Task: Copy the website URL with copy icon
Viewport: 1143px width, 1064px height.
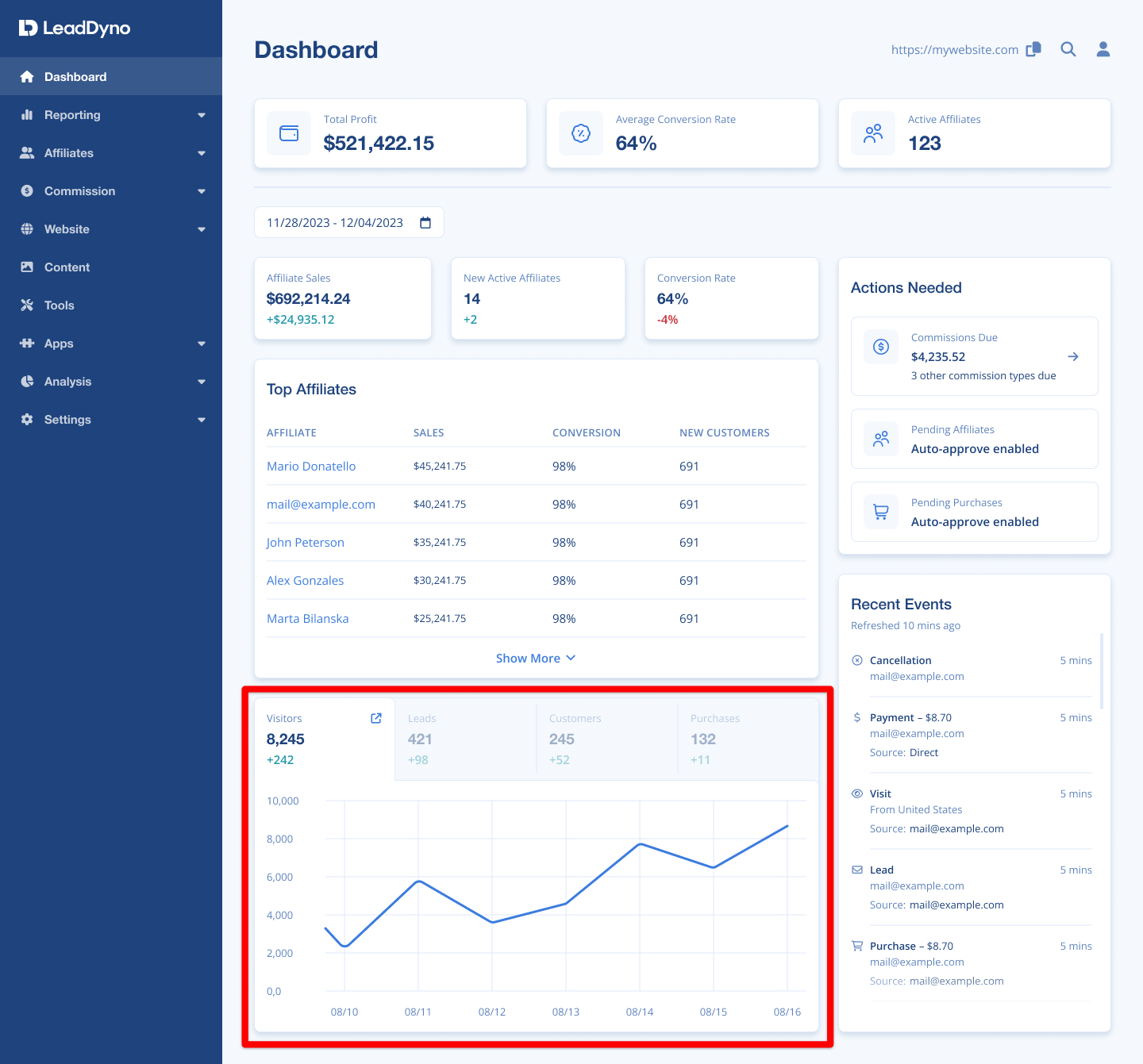Action: [x=1033, y=49]
